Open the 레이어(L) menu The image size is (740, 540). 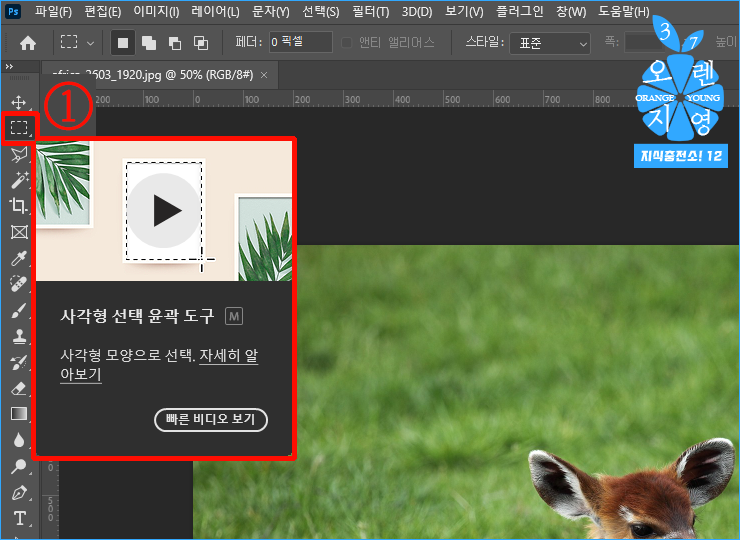point(215,11)
